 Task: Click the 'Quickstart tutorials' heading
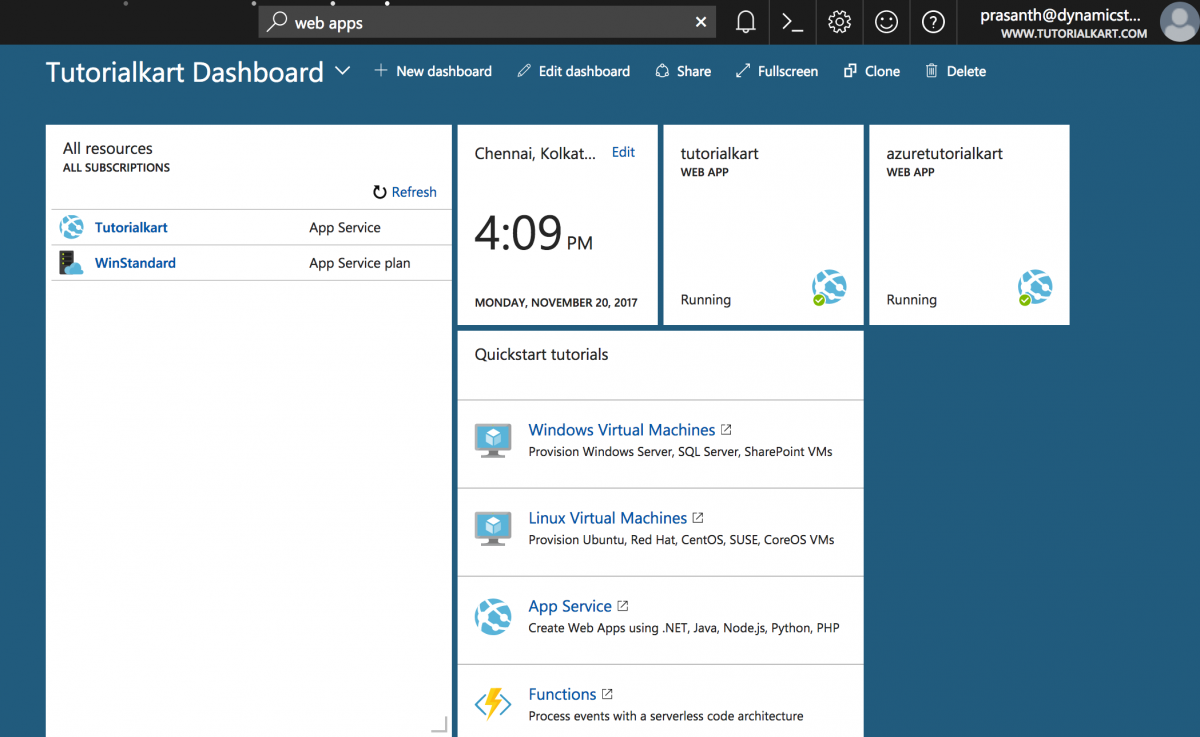541,355
